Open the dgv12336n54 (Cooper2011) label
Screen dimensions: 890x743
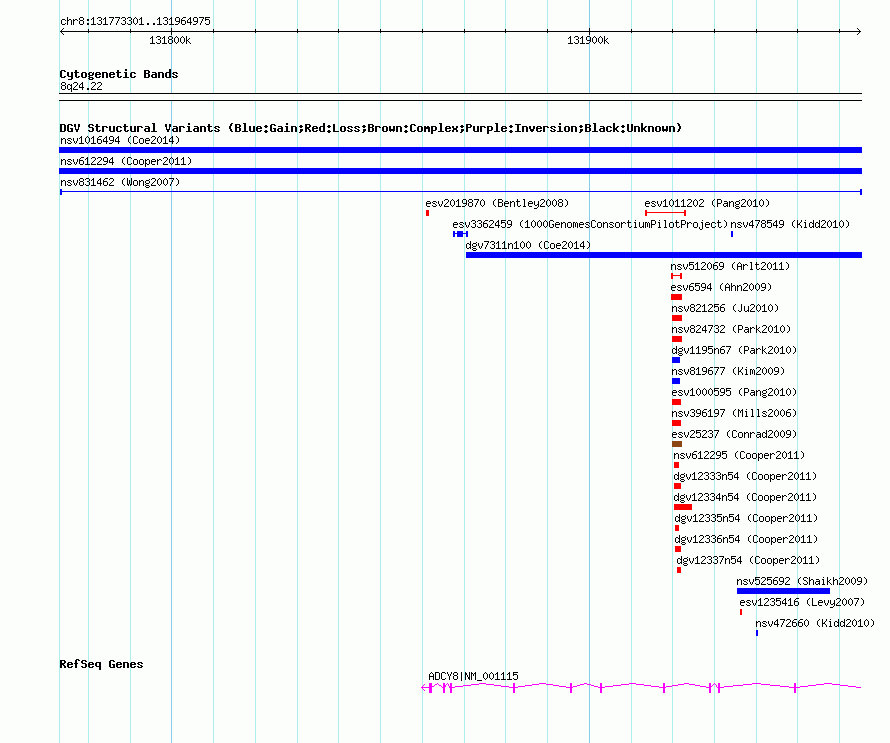coord(746,539)
